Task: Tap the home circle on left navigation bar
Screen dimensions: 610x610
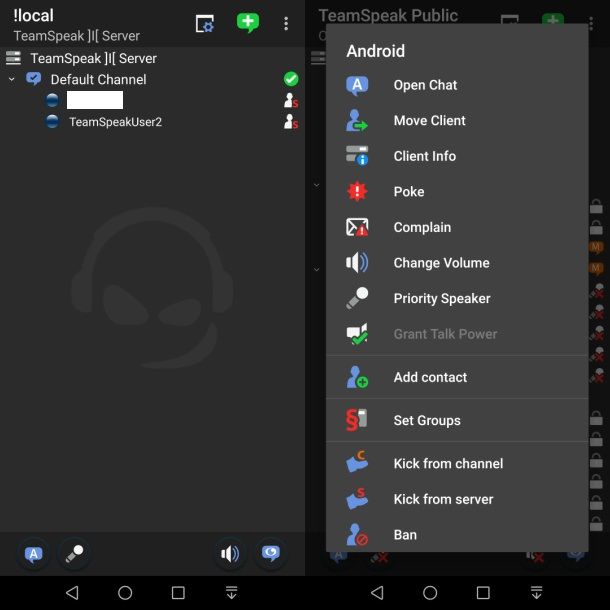Action: point(125,593)
